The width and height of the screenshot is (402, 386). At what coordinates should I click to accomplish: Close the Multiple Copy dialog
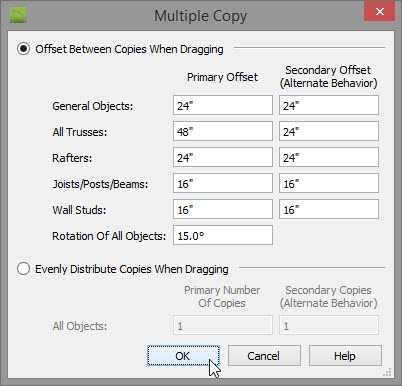point(379,11)
